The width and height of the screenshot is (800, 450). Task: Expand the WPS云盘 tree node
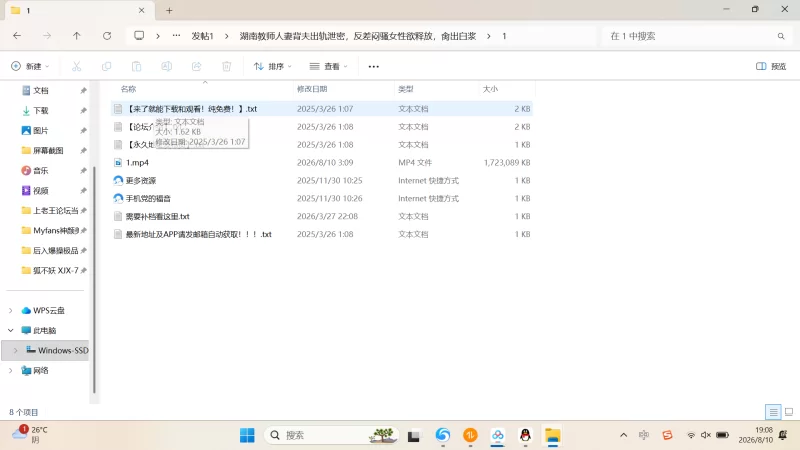tap(11, 310)
